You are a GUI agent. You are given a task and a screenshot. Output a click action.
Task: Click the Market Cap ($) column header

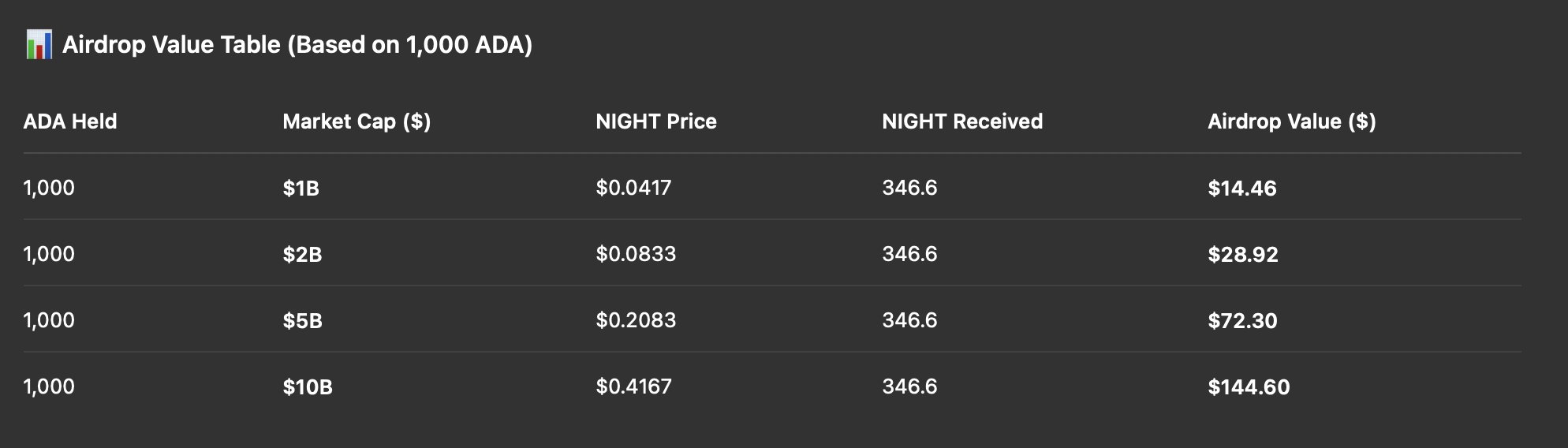[x=357, y=121]
